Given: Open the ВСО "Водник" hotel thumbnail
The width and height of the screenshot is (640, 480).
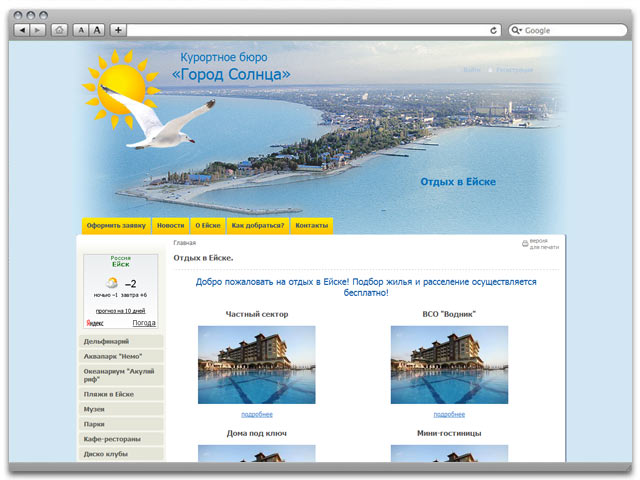Looking at the screenshot, I should pos(449,365).
